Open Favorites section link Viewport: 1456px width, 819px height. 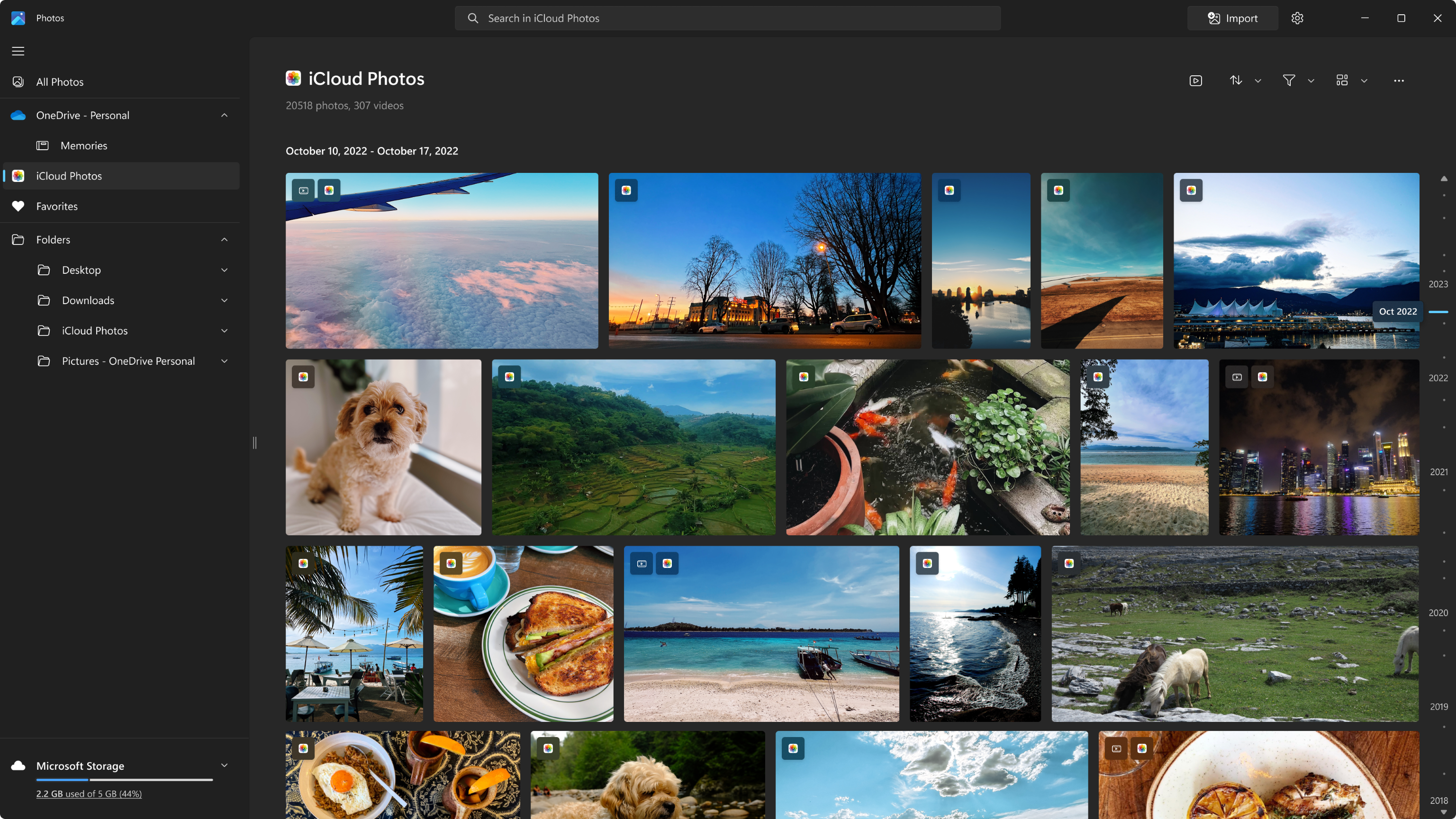[x=120, y=206]
